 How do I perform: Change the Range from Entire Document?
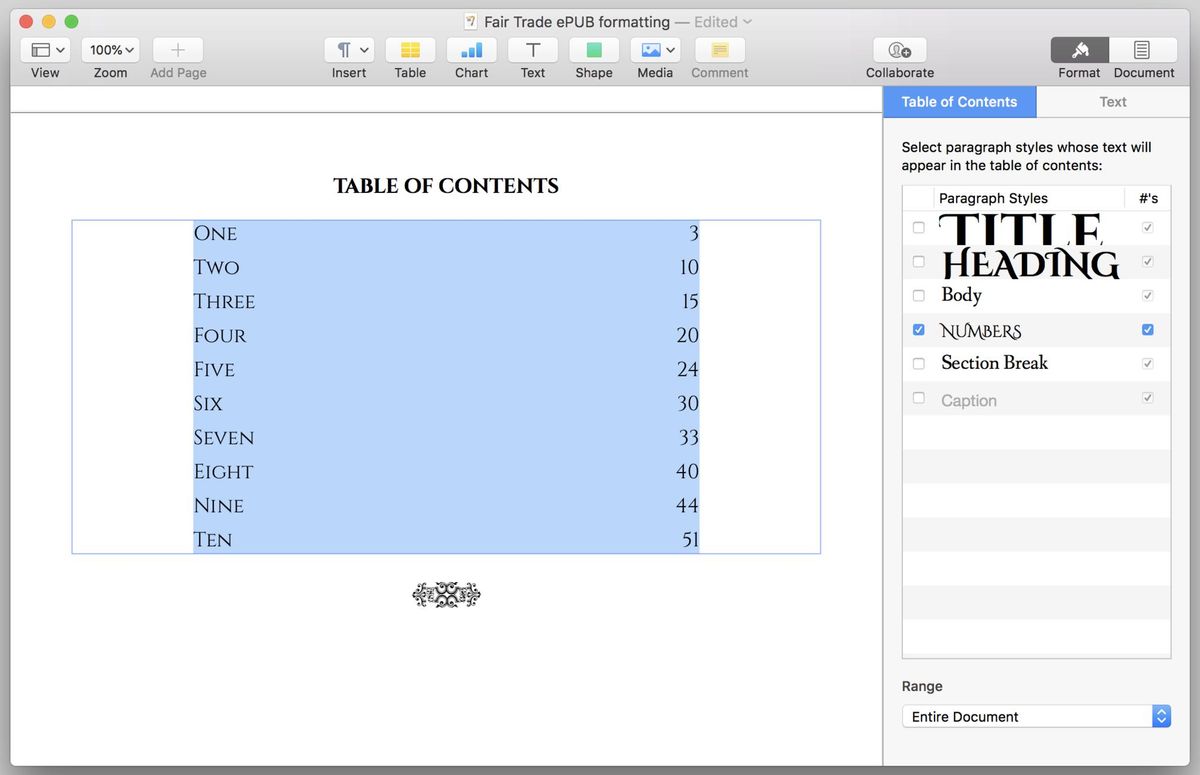[x=1159, y=716]
